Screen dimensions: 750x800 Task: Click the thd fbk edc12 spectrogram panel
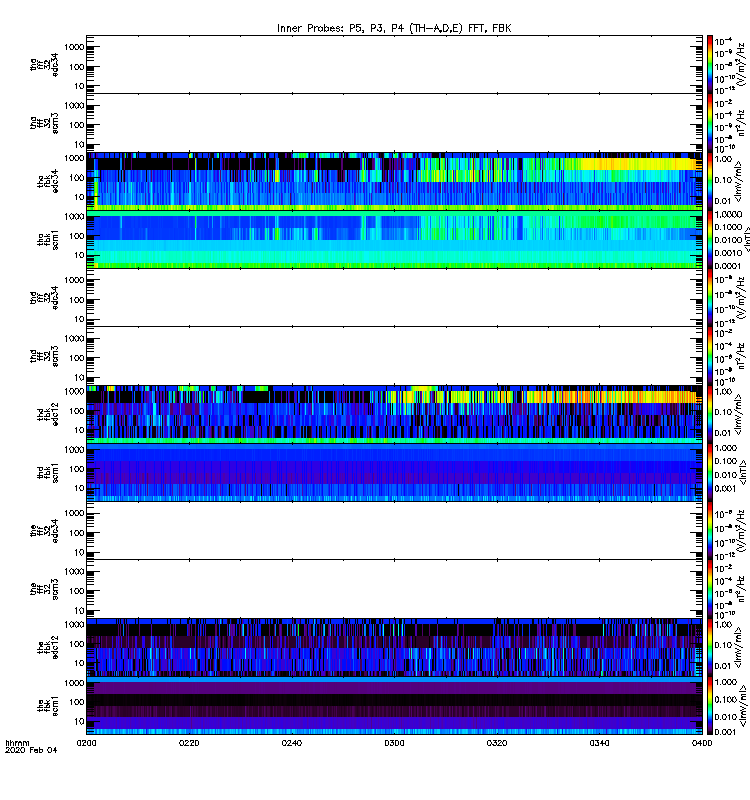pyautogui.click(x=394, y=414)
